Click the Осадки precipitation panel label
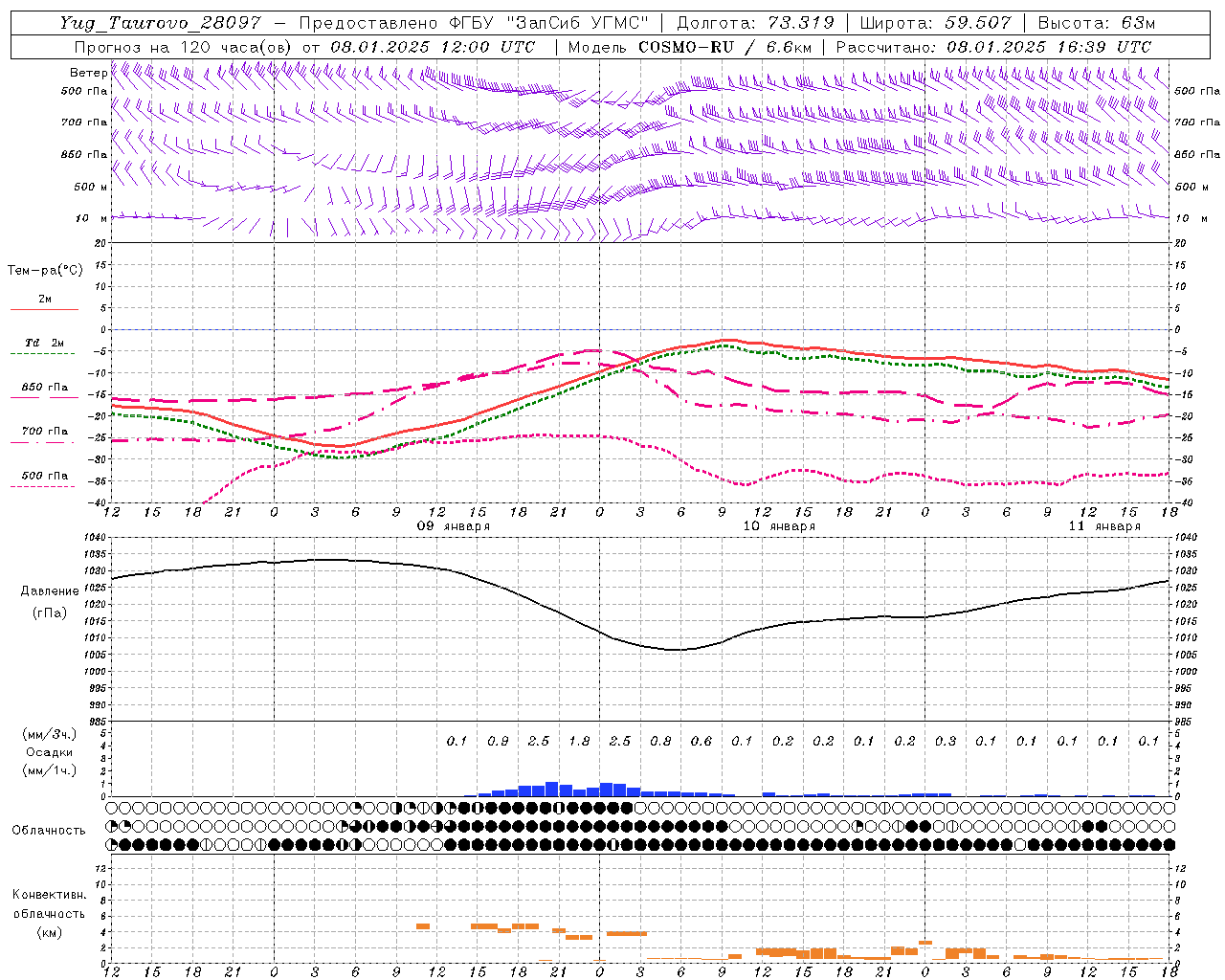 (x=50, y=752)
